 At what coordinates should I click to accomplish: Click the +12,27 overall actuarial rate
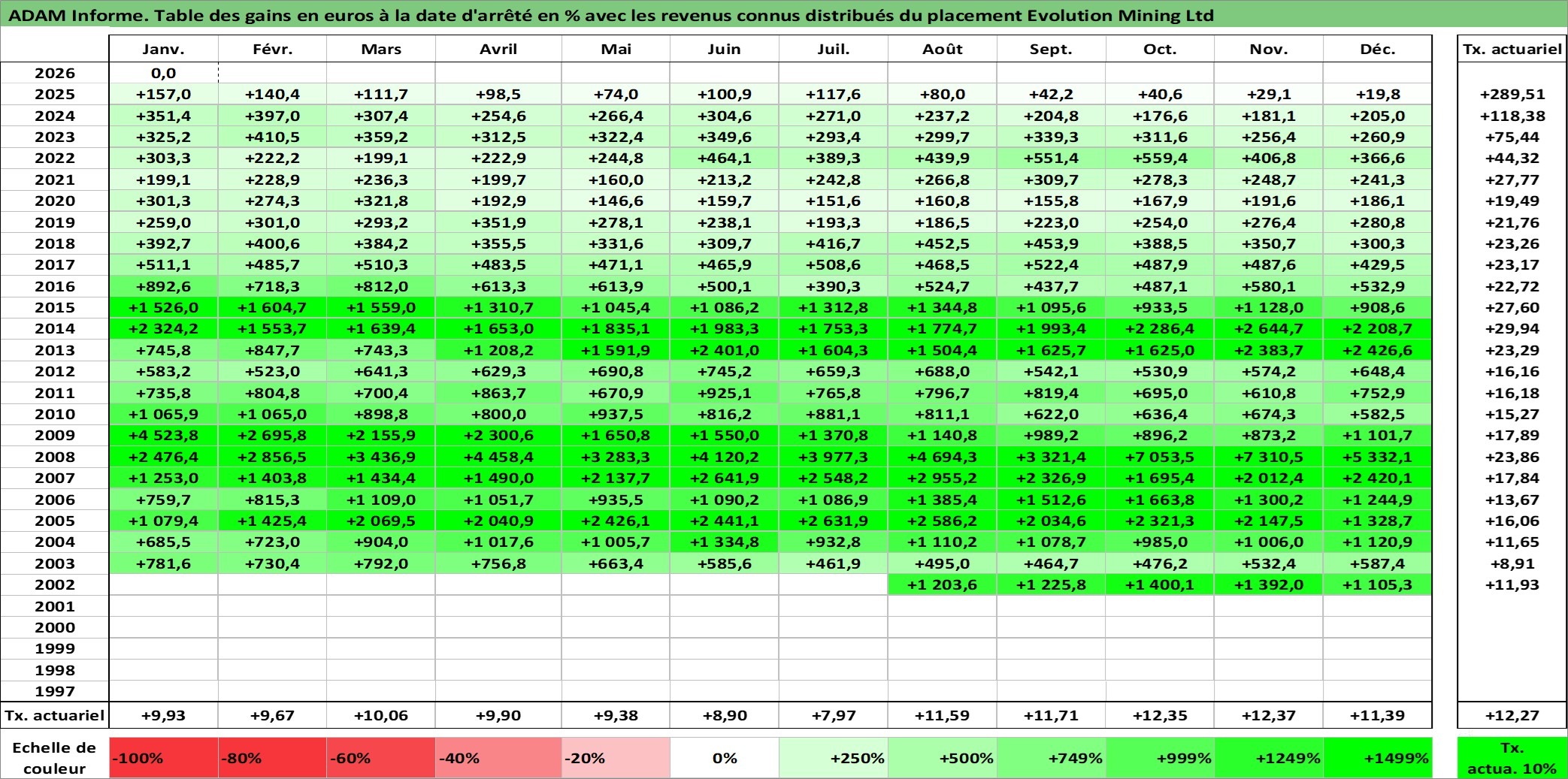coord(1512,715)
